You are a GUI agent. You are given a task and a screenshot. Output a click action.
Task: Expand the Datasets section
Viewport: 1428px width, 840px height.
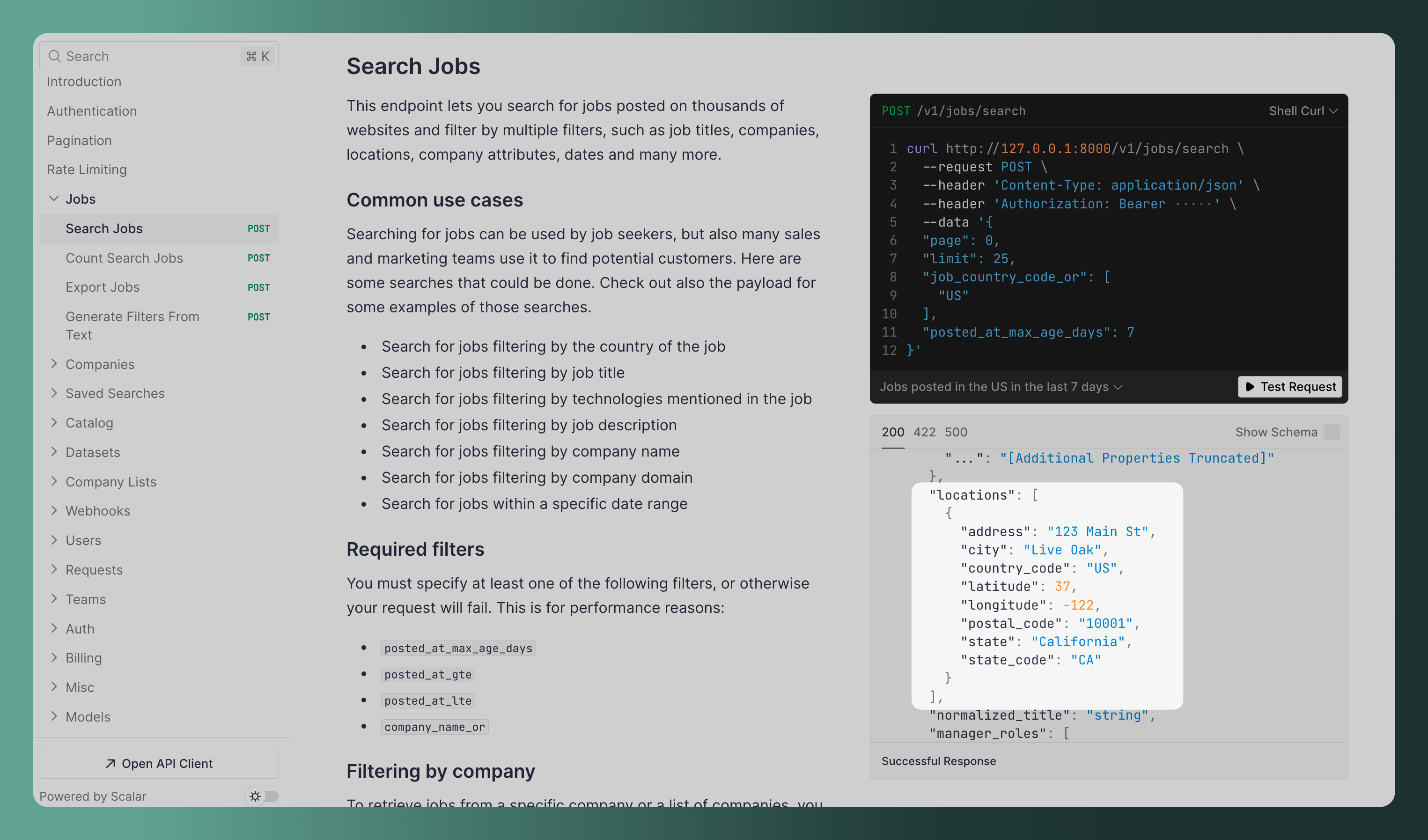(x=54, y=452)
